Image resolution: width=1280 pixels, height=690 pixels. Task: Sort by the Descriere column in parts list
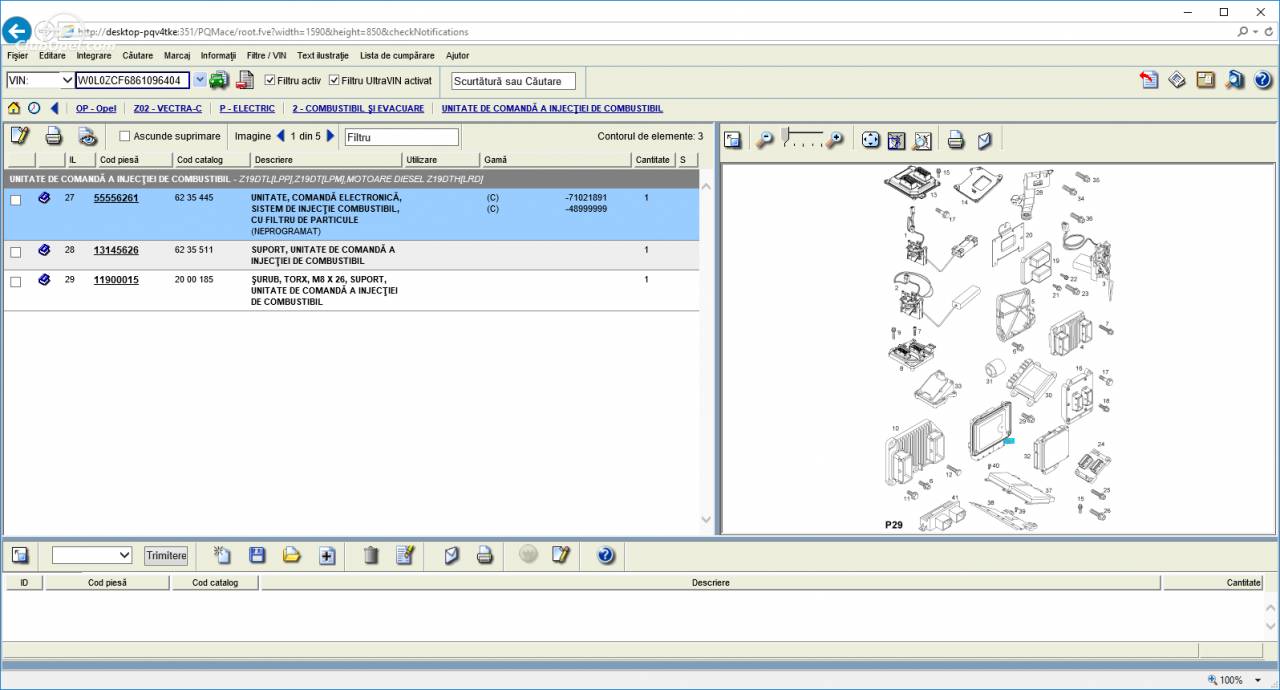(326, 160)
